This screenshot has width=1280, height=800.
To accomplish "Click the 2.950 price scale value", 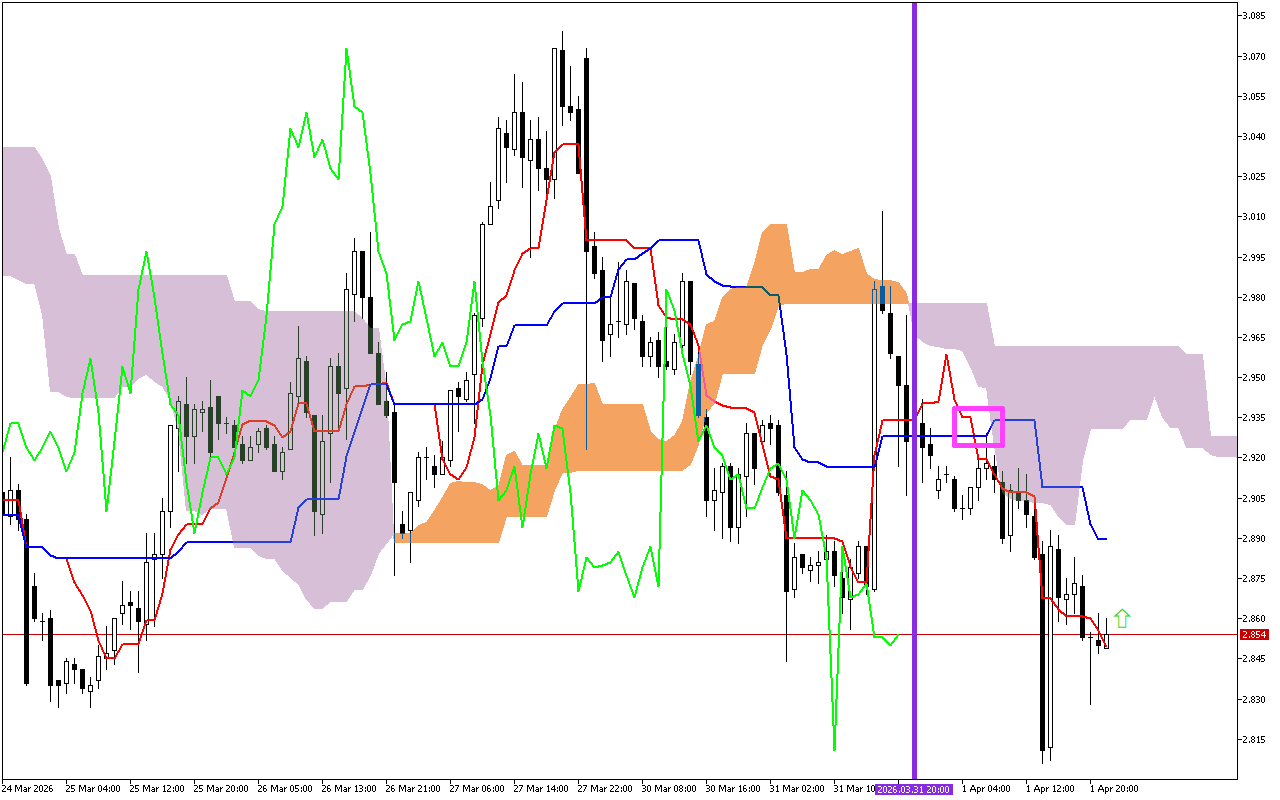I will click(x=1254, y=377).
